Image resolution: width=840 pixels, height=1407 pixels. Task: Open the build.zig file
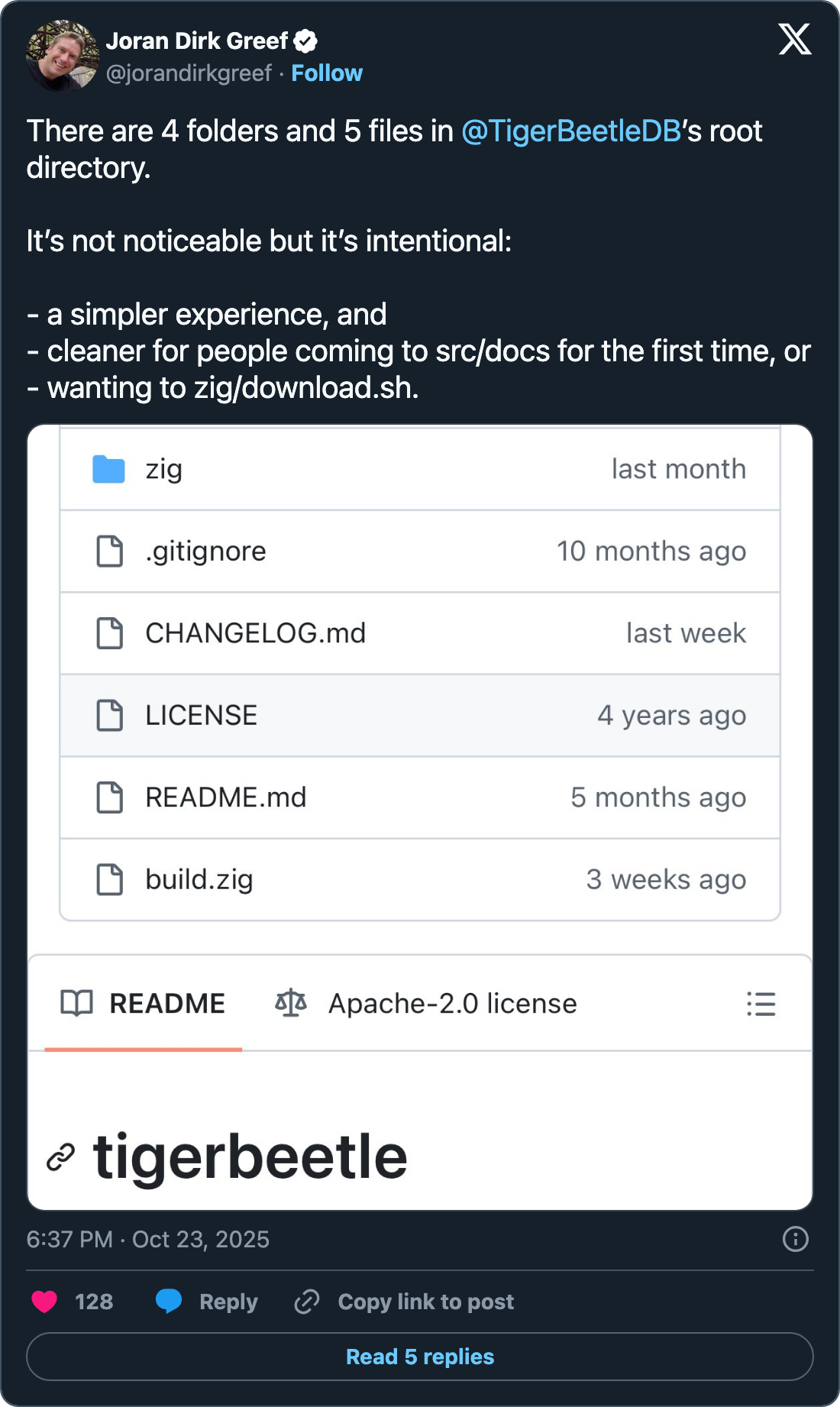(x=199, y=880)
